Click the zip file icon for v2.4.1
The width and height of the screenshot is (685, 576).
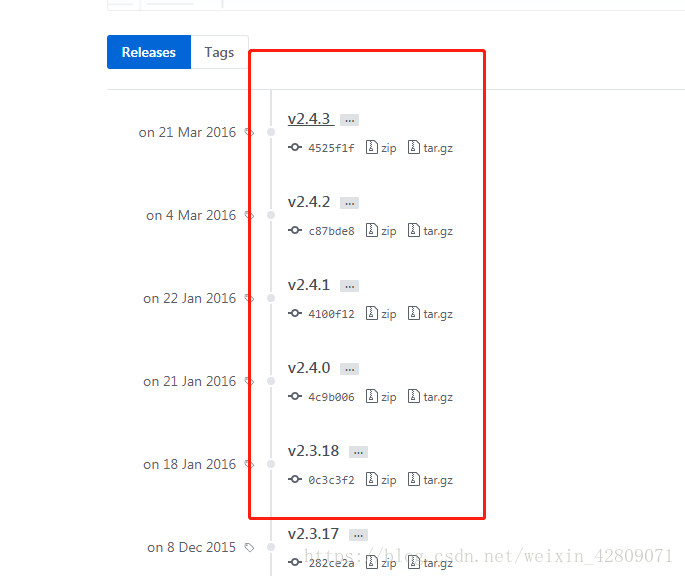tap(372, 313)
